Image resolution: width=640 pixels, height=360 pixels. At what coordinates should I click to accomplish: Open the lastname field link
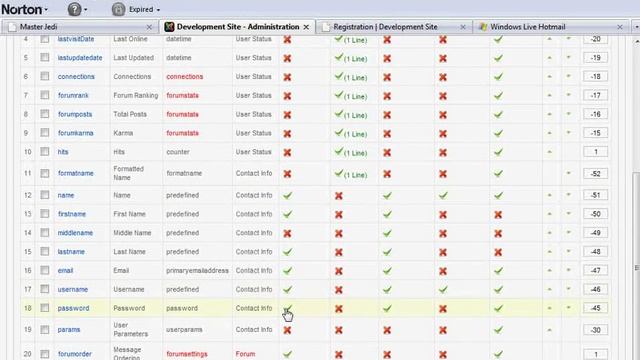pyautogui.click(x=71, y=251)
